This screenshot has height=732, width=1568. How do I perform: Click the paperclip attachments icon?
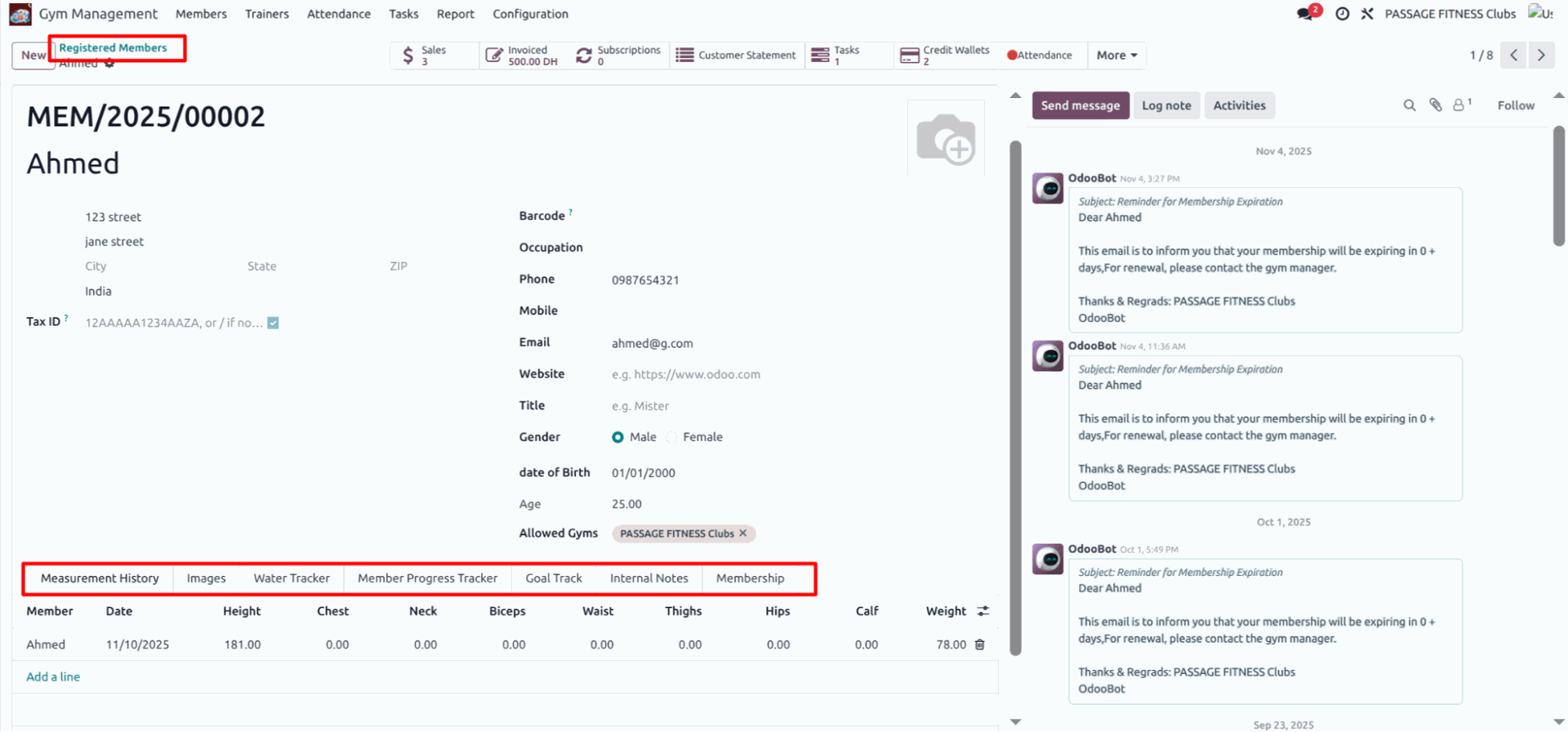tap(1435, 105)
